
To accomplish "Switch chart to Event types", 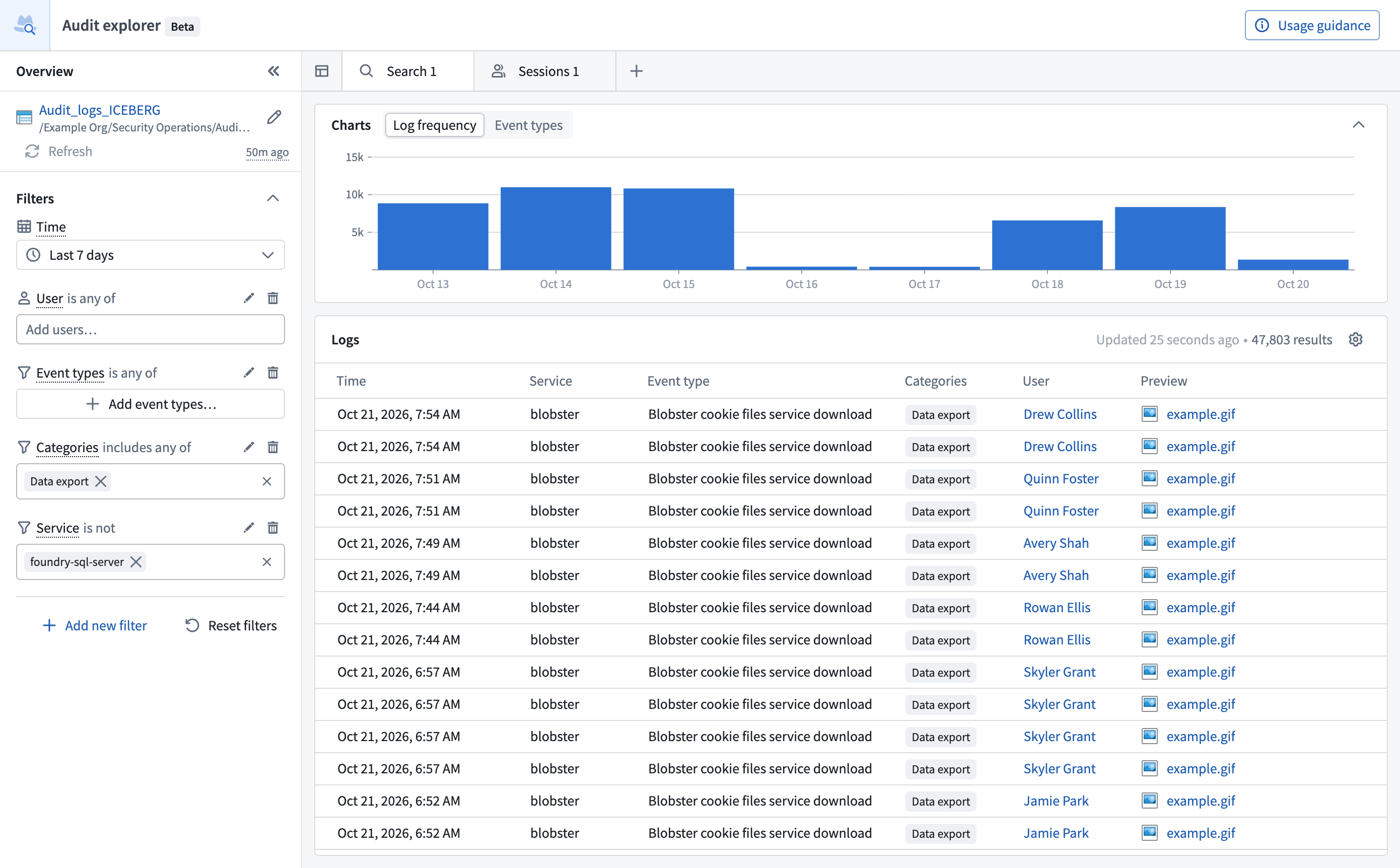I will coord(528,125).
